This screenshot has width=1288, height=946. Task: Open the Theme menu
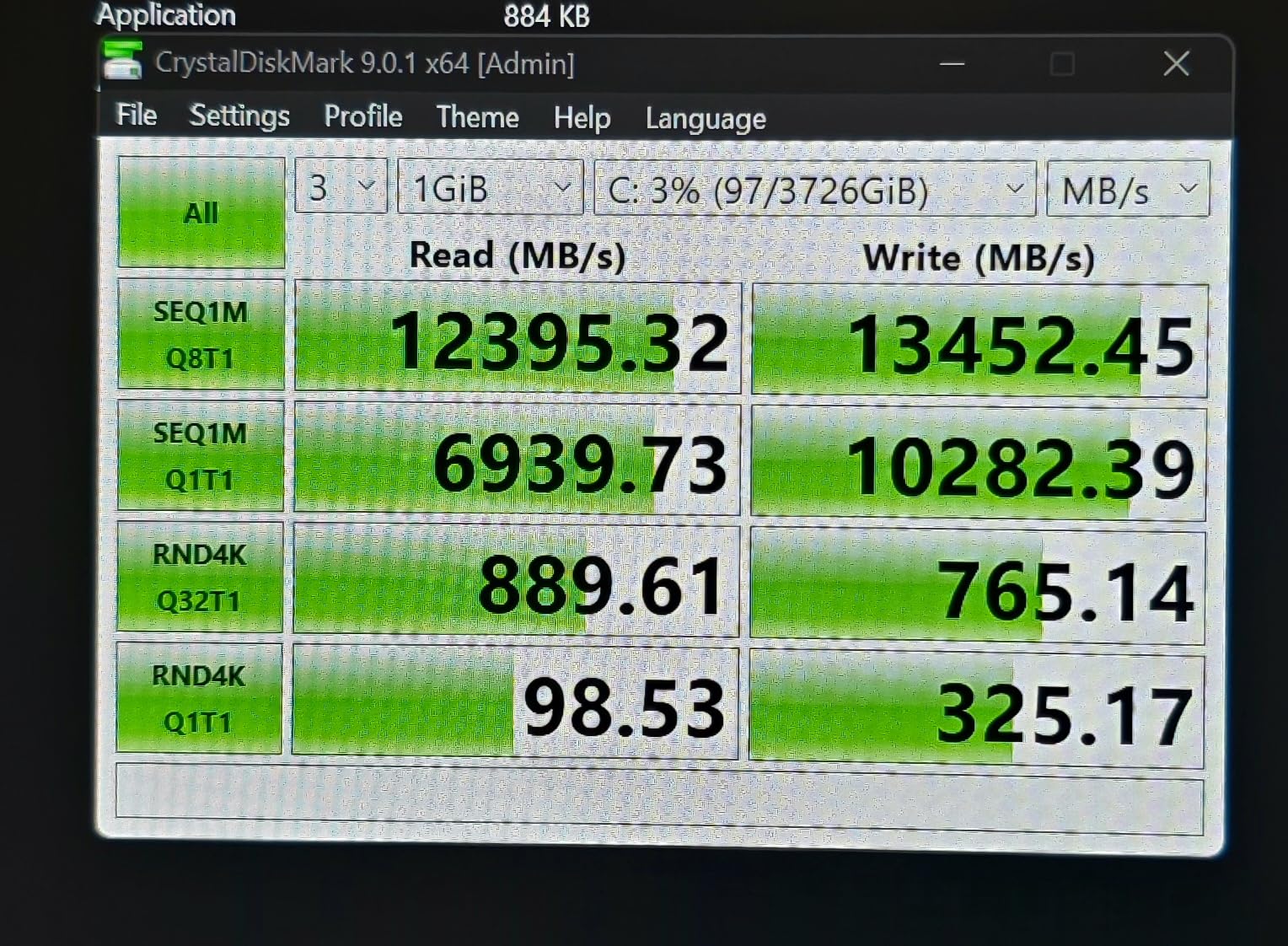(477, 117)
